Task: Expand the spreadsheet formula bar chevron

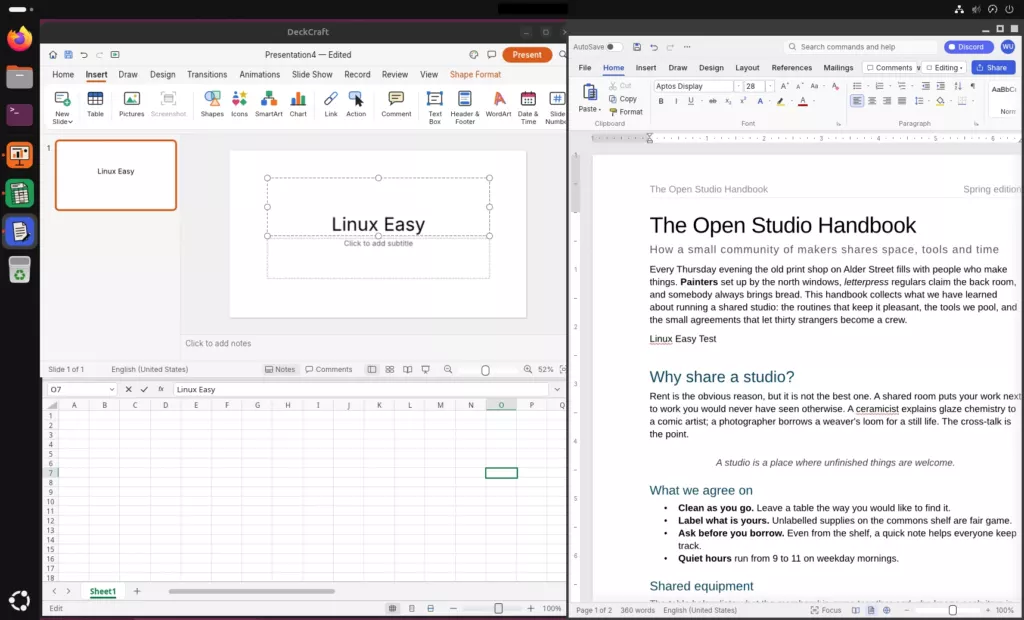Action: [x=557, y=389]
